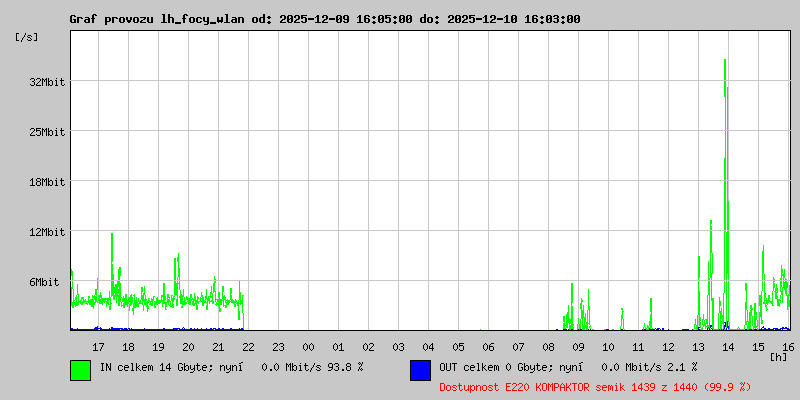Click the 6Mbit y-axis label
Screen dimensions: 800x400
click(x=44, y=282)
